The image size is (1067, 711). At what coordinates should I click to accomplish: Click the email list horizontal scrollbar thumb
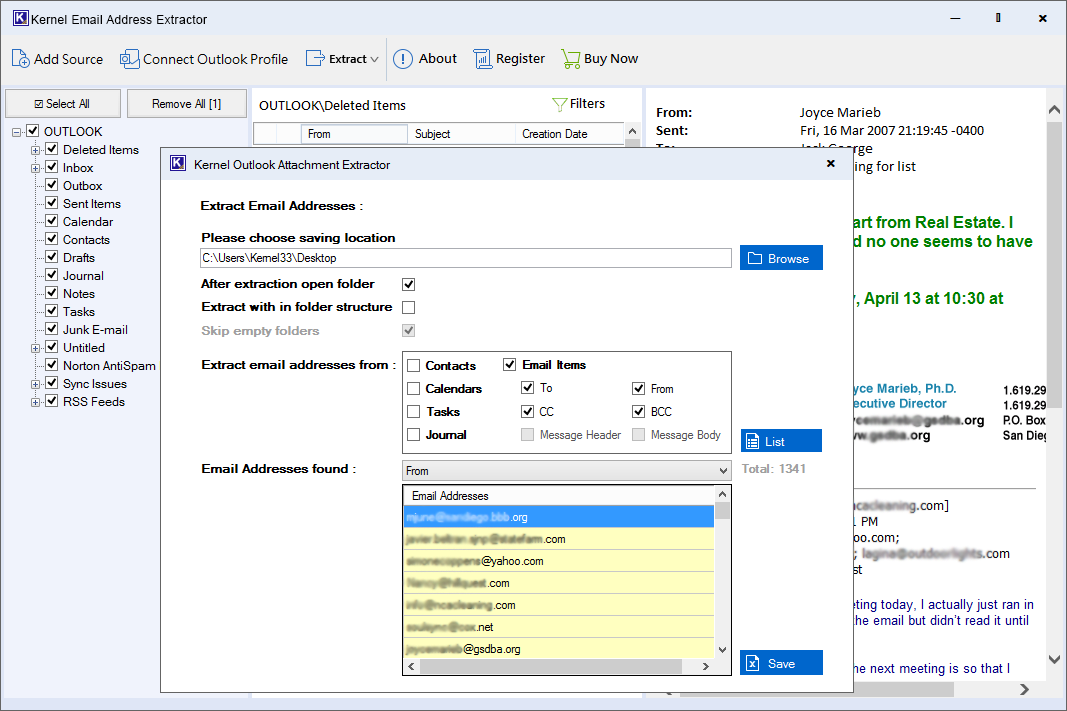[x=551, y=667]
